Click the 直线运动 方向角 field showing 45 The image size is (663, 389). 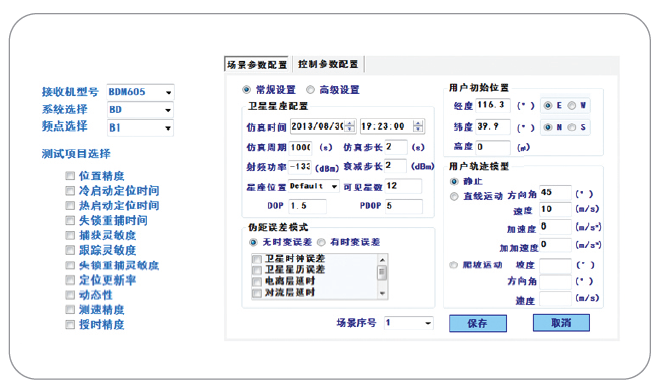[555, 193]
